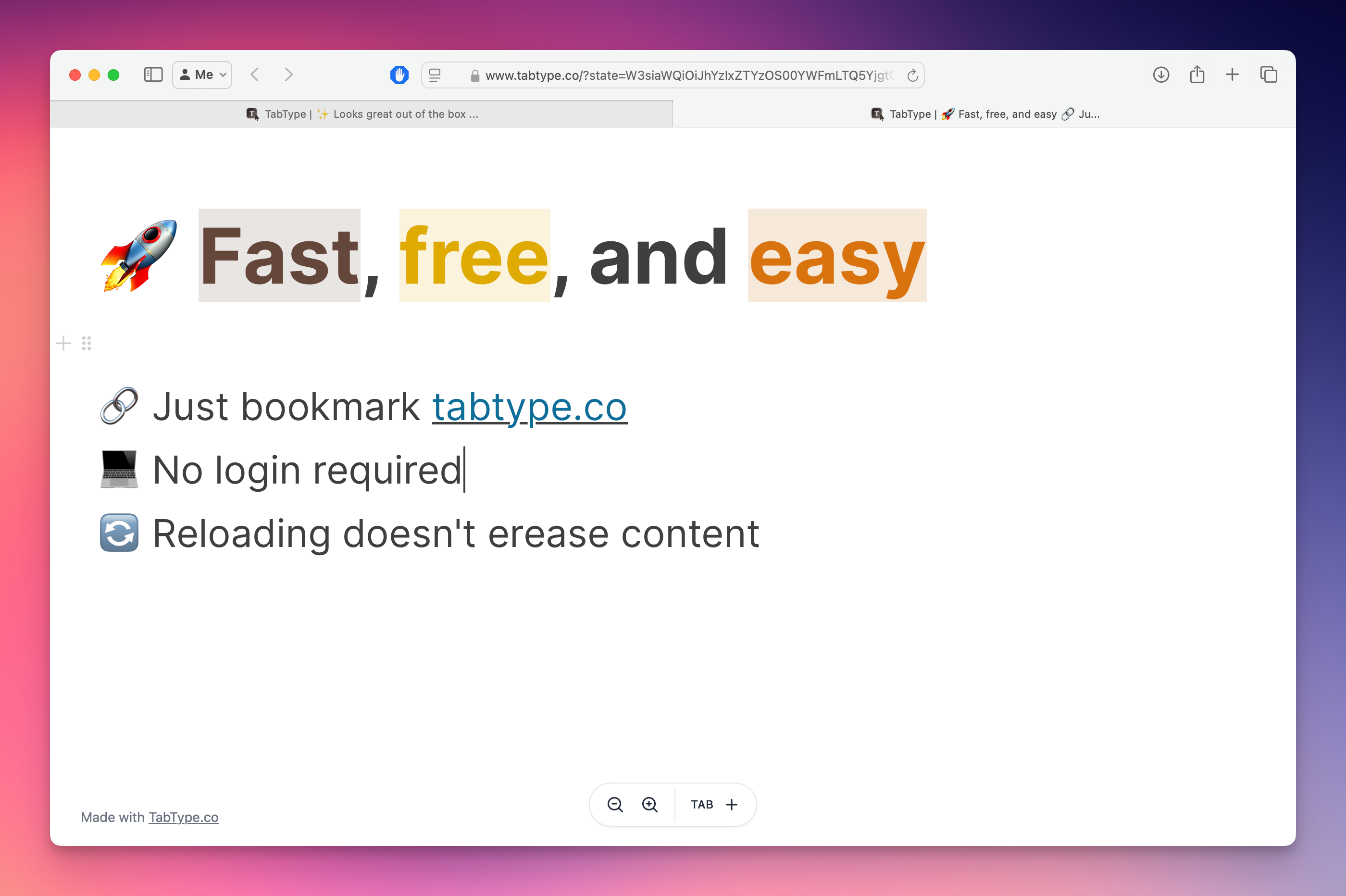1346x896 pixels.
Task: Click the green fullscreen window button
Action: 114,75
